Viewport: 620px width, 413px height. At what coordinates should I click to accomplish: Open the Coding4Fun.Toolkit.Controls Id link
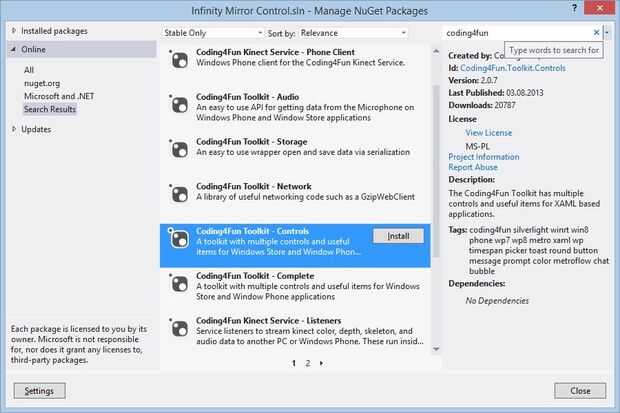[513, 68]
